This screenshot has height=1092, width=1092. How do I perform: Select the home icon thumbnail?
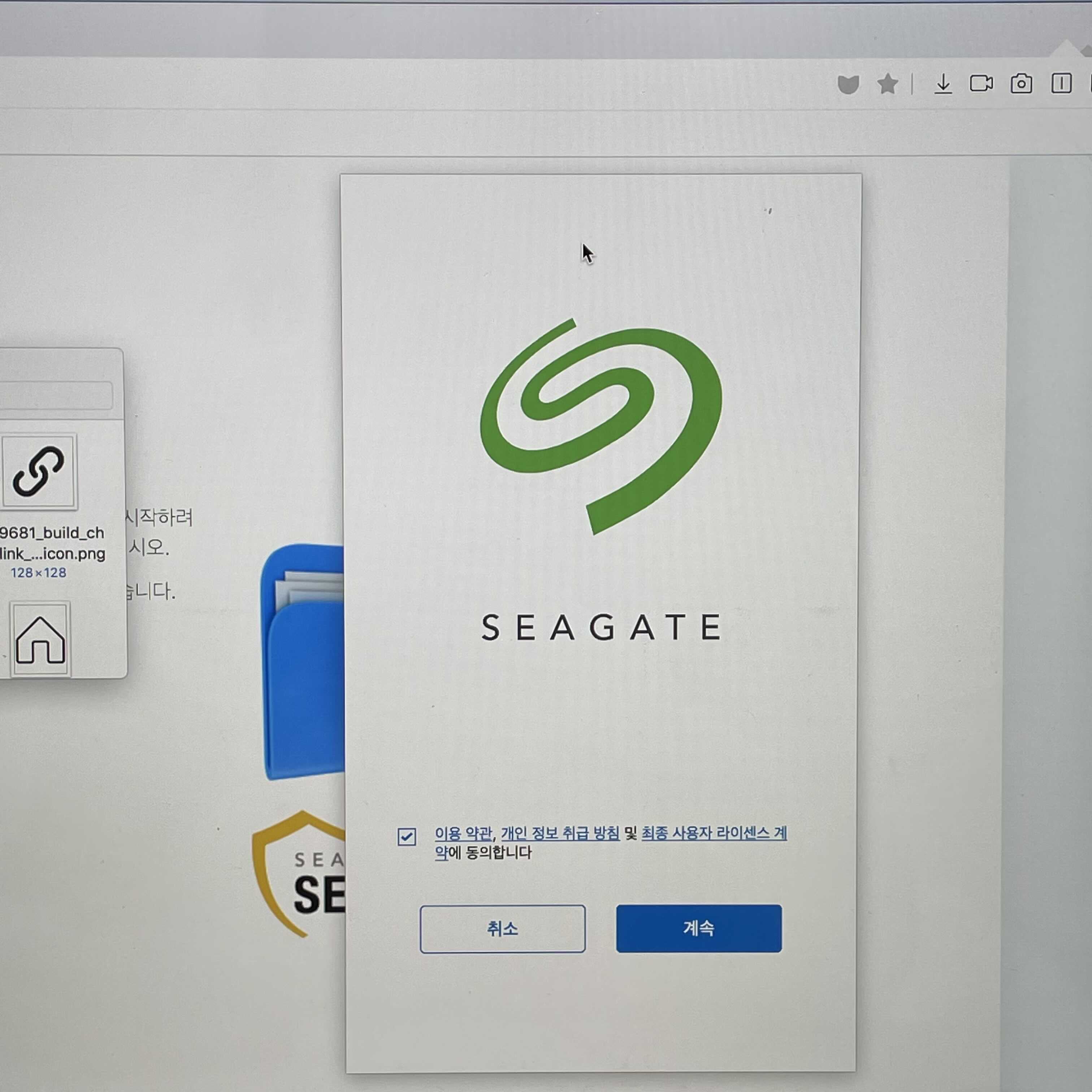(40, 639)
